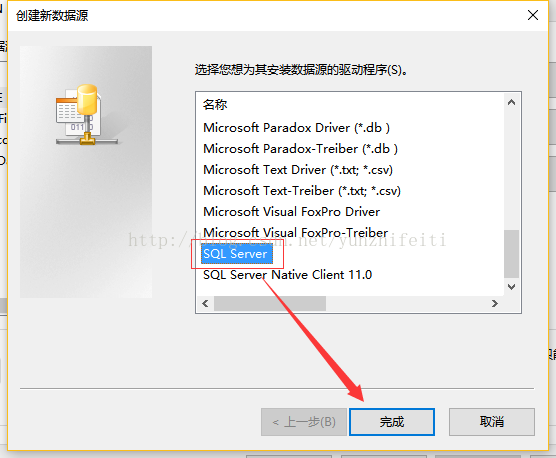Click the 名称 column header
Screen dimensions: 556x458
click(215, 105)
